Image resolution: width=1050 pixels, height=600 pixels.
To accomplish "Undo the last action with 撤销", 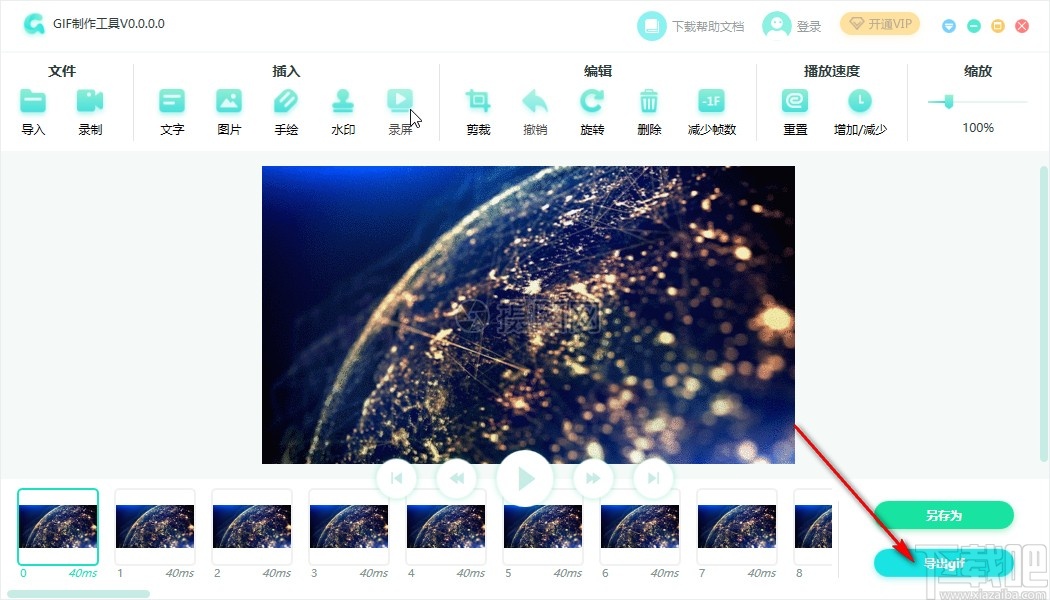I will (535, 101).
